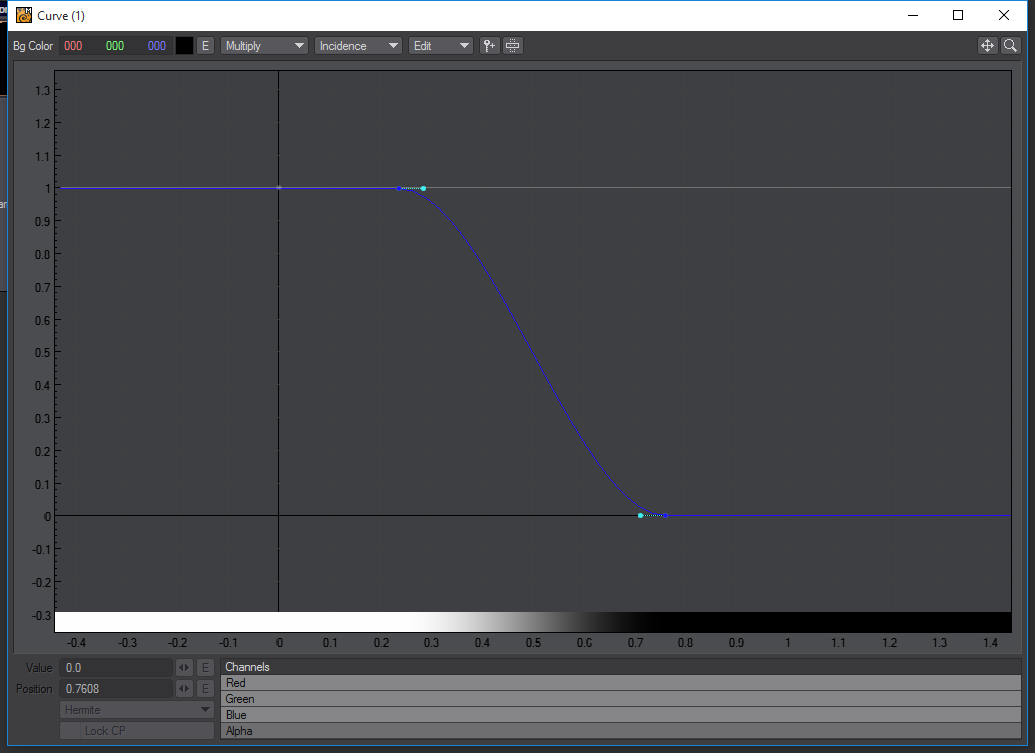Click the fit/frame keys icon beside add key
Image resolution: width=1035 pixels, height=753 pixels.
click(x=512, y=46)
